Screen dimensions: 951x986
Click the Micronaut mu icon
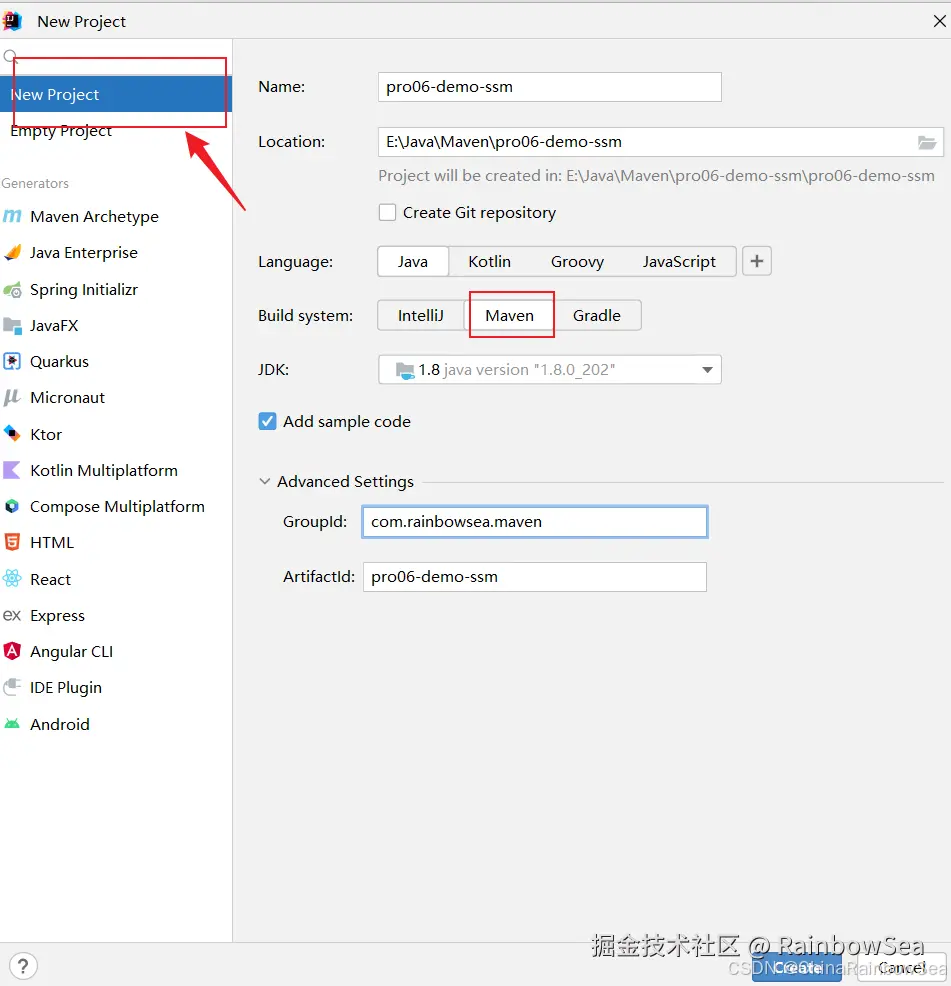pyautogui.click(x=12, y=397)
